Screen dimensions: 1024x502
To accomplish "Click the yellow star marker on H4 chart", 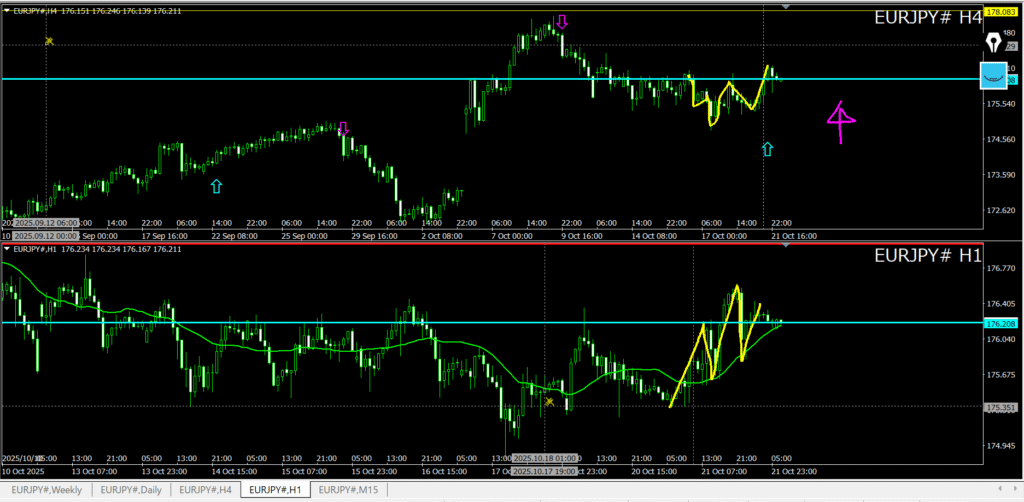I will coord(49,41).
